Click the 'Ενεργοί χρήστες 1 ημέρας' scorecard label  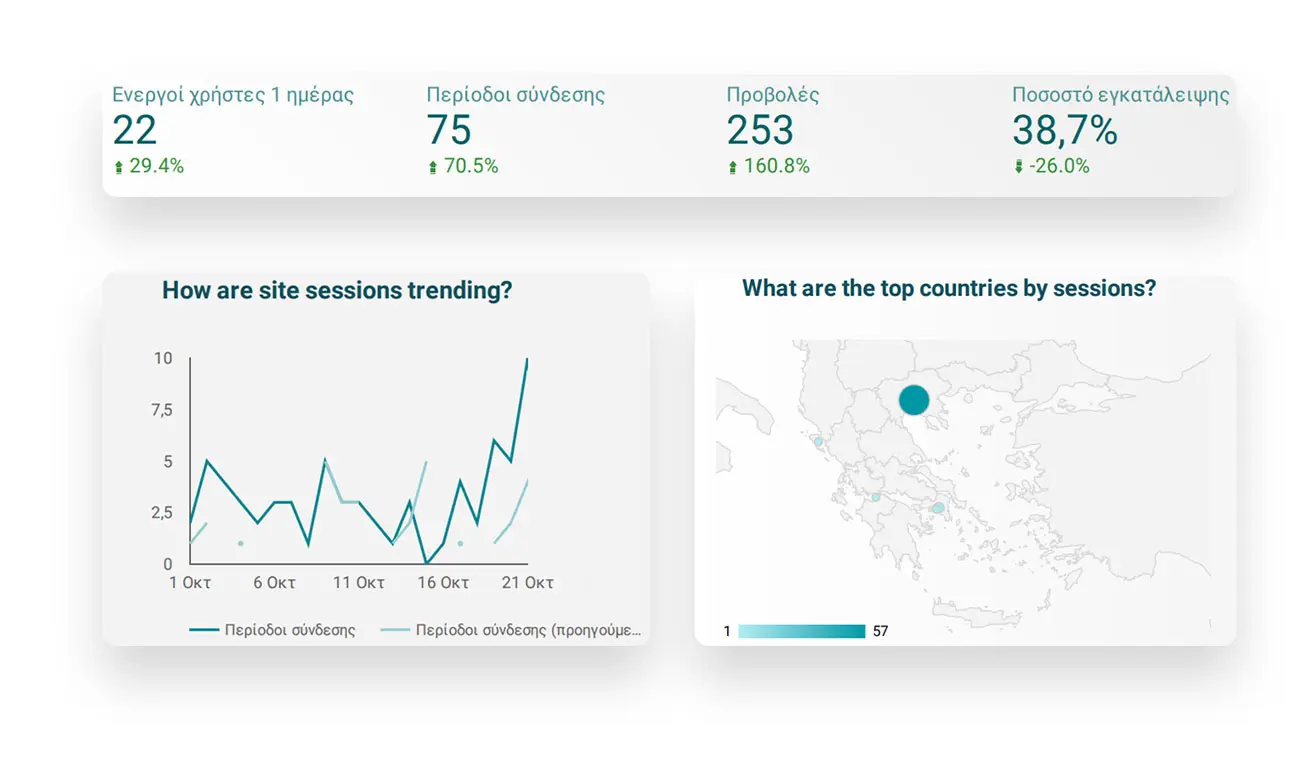coord(233,96)
